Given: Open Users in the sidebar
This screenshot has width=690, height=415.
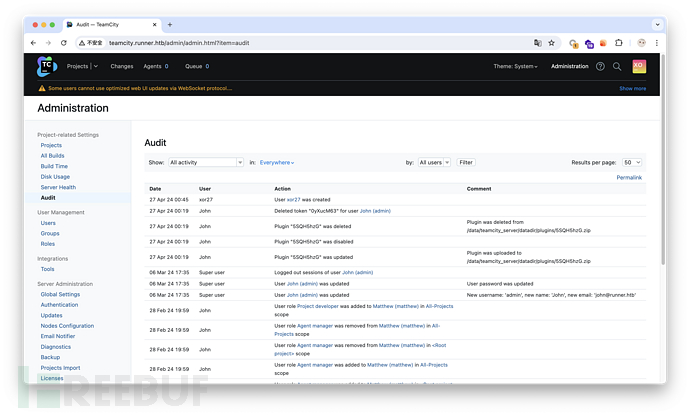Looking at the screenshot, I should pos(48,223).
